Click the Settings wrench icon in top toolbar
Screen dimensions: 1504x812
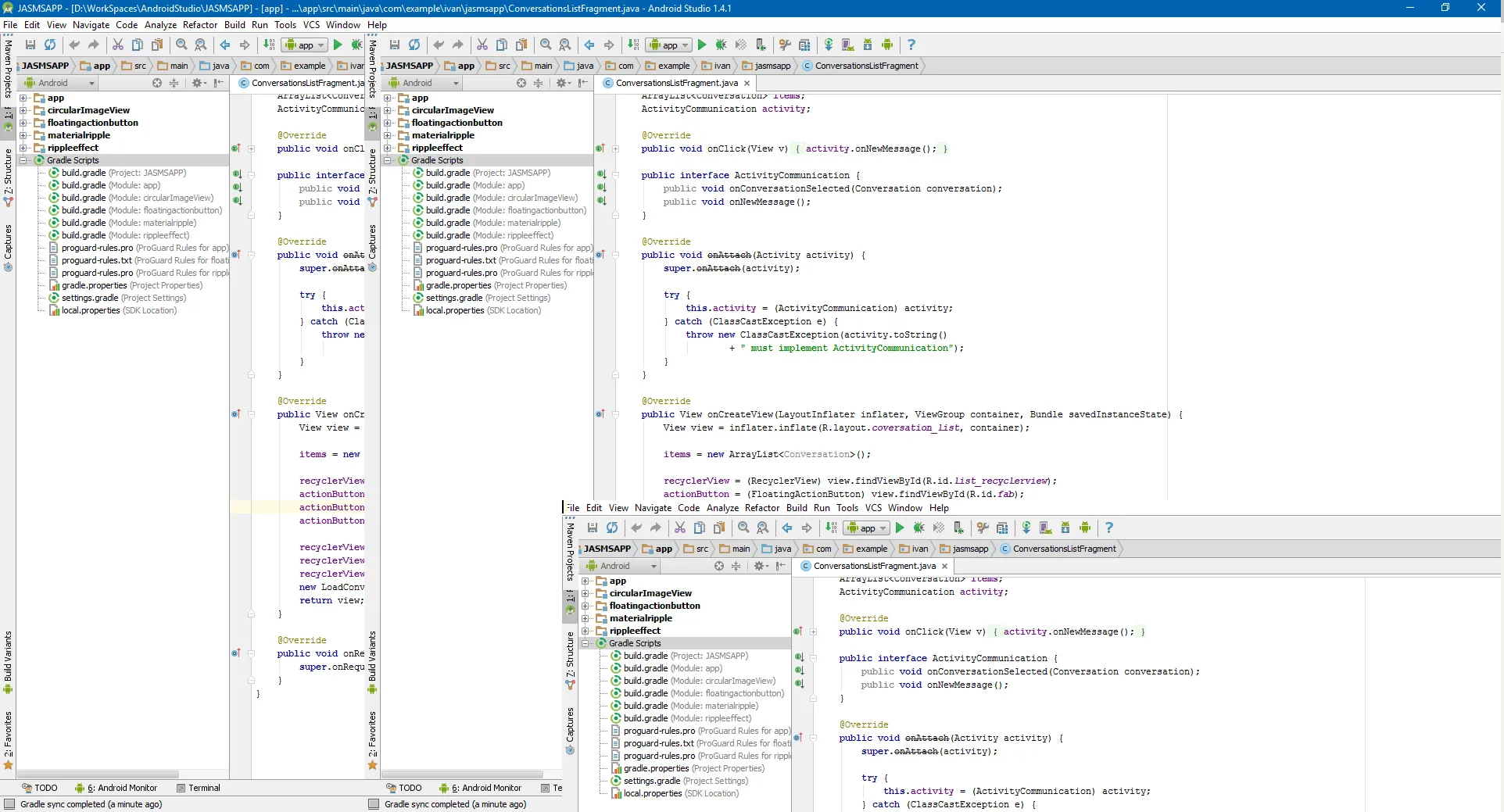(785, 45)
